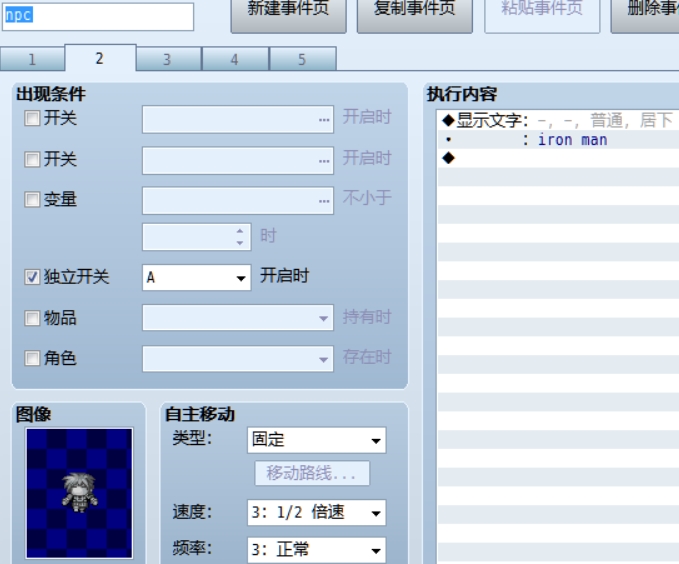Click the variable value up arrow
Viewport: 679px width, 564px height.
pos(240,231)
